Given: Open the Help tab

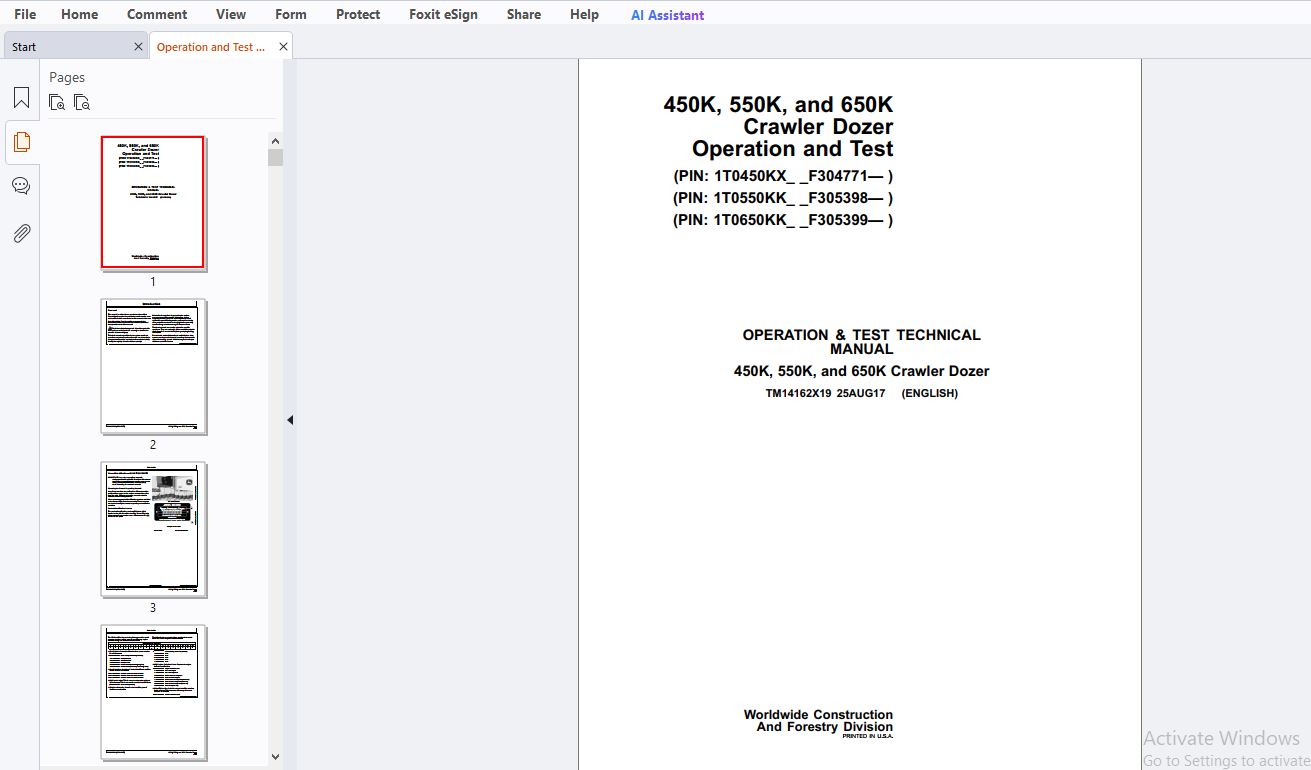Looking at the screenshot, I should pyautogui.click(x=584, y=14).
